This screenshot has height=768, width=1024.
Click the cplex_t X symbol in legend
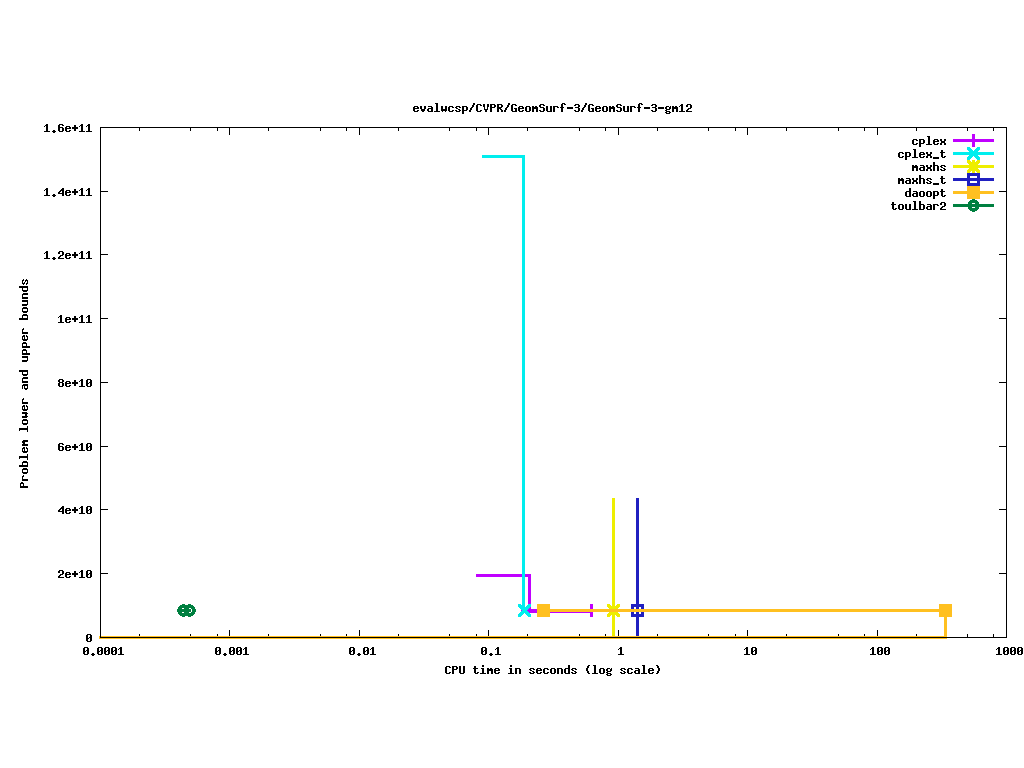click(973, 154)
